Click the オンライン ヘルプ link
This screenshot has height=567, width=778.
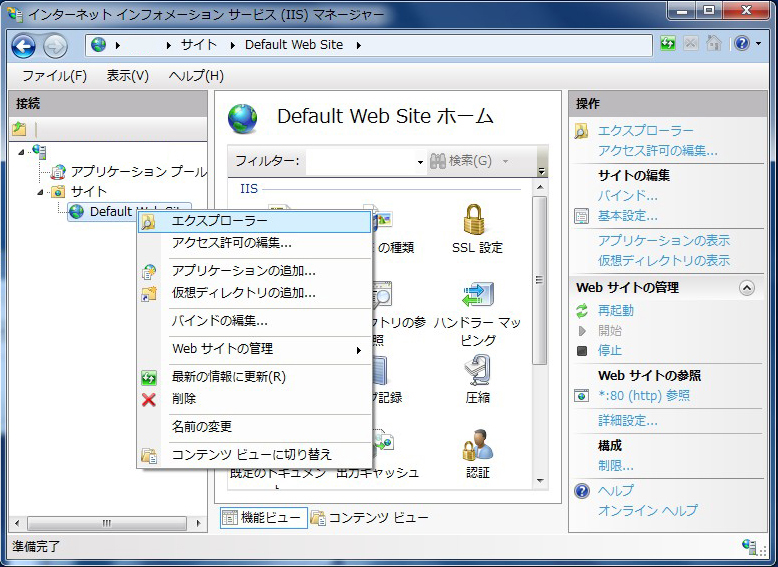click(647, 511)
